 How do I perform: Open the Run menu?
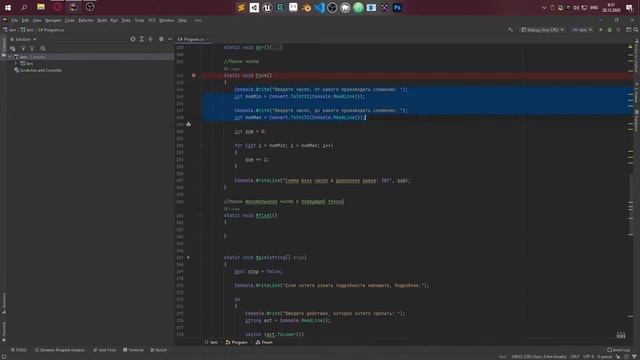click(114, 20)
